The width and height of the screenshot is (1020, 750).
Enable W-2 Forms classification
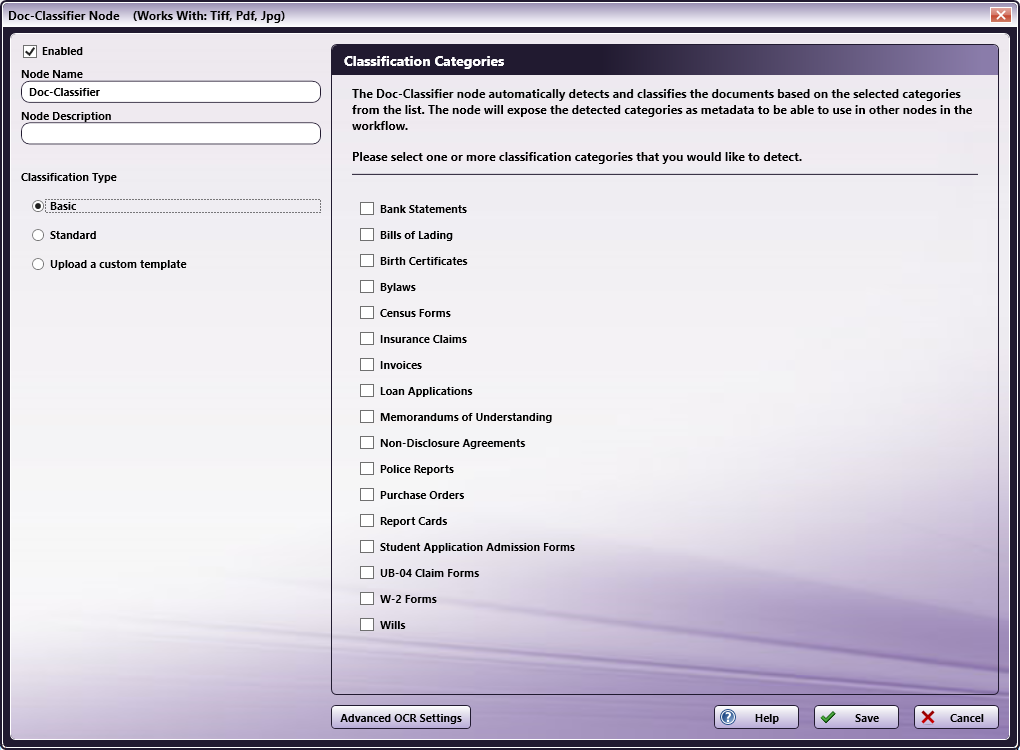[367, 599]
